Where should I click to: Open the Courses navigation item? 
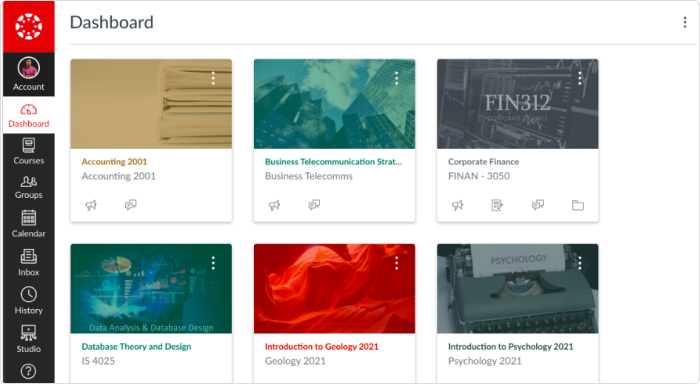click(x=29, y=152)
